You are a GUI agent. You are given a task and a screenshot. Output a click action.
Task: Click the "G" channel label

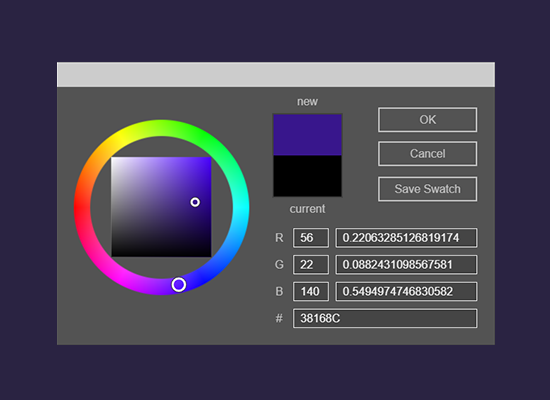click(279, 265)
